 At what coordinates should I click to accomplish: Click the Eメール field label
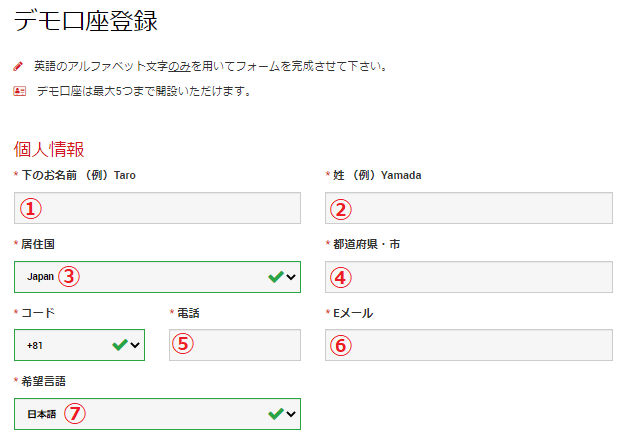[x=353, y=313]
